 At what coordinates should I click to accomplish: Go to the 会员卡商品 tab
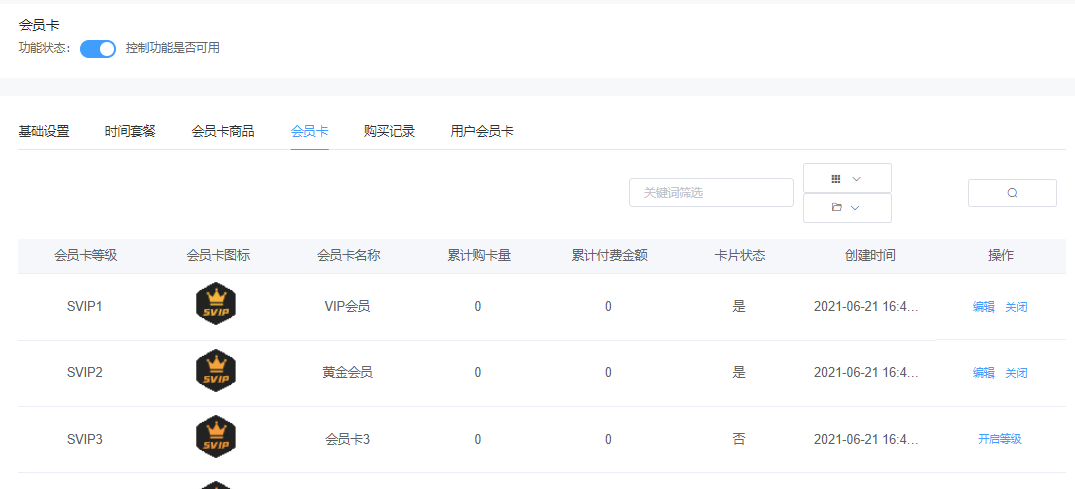coord(223,131)
